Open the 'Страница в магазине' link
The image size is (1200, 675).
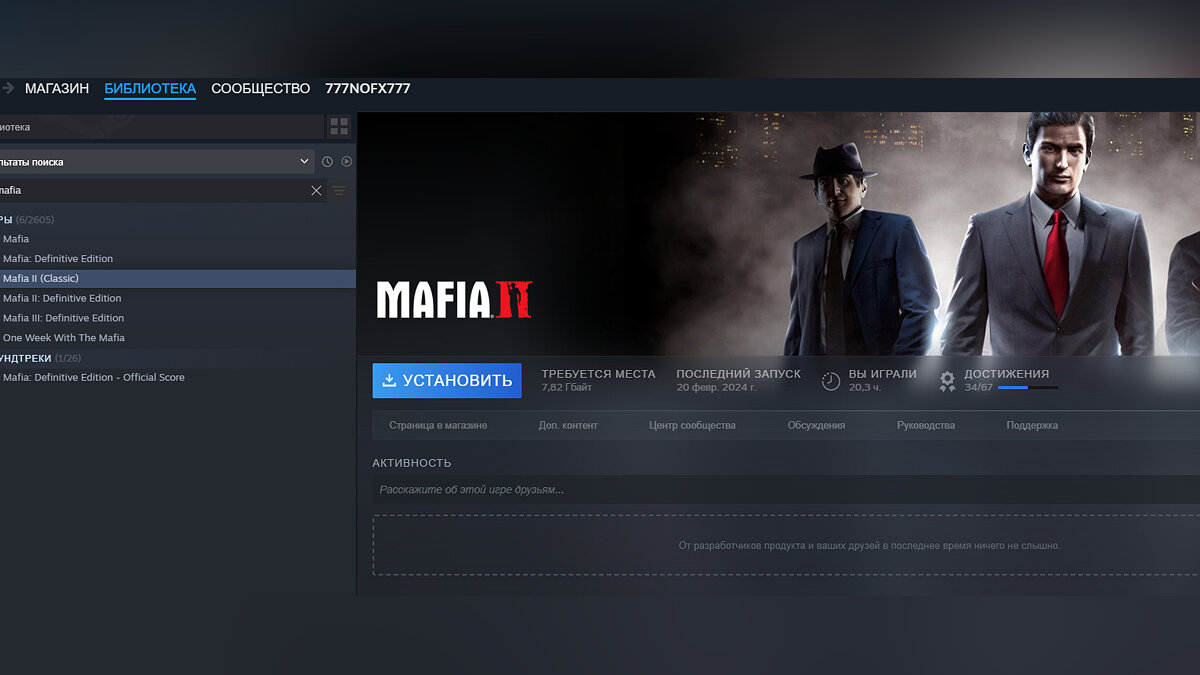(x=438, y=425)
